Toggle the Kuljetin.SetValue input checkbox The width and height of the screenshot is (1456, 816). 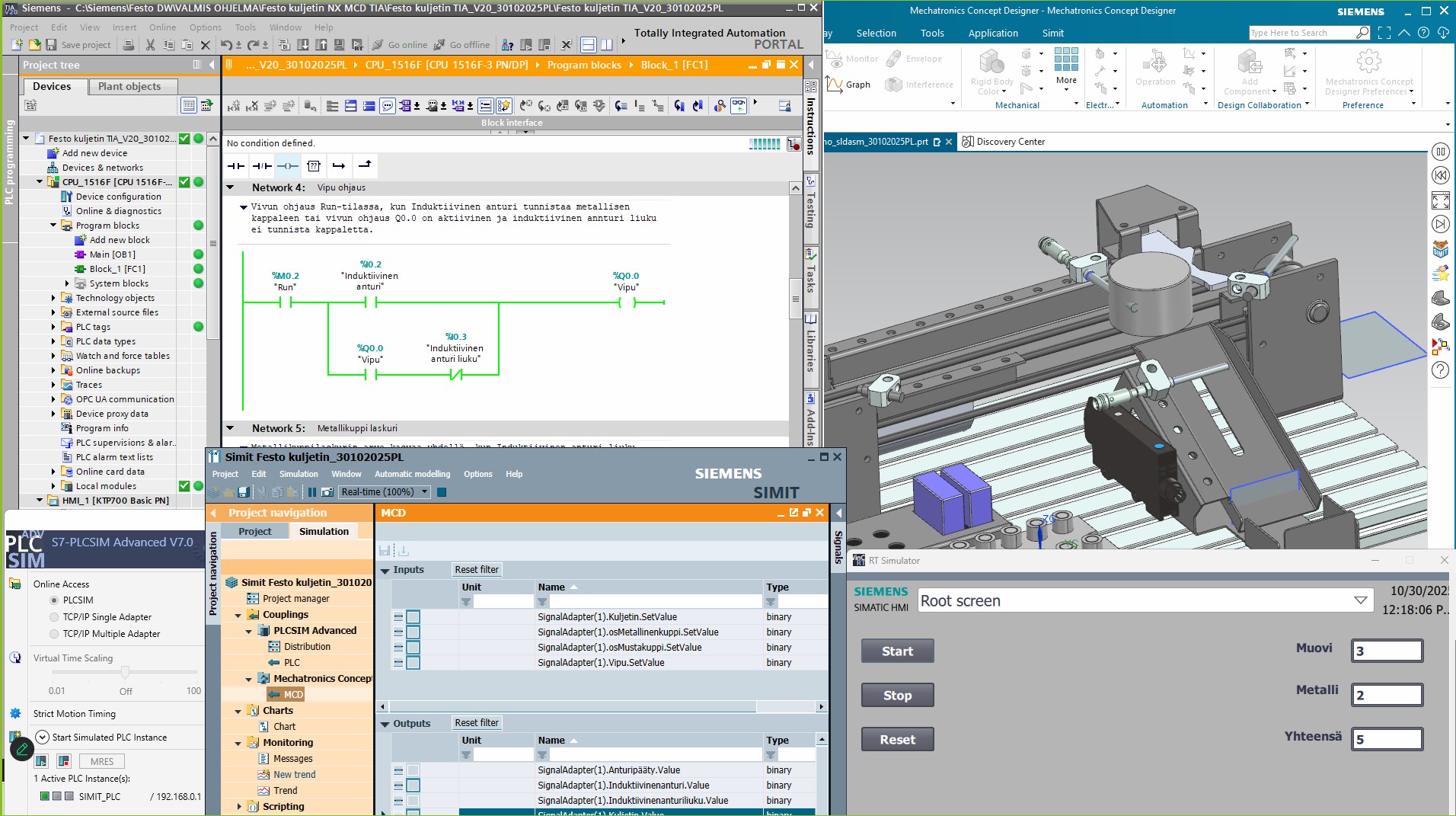tap(413, 617)
